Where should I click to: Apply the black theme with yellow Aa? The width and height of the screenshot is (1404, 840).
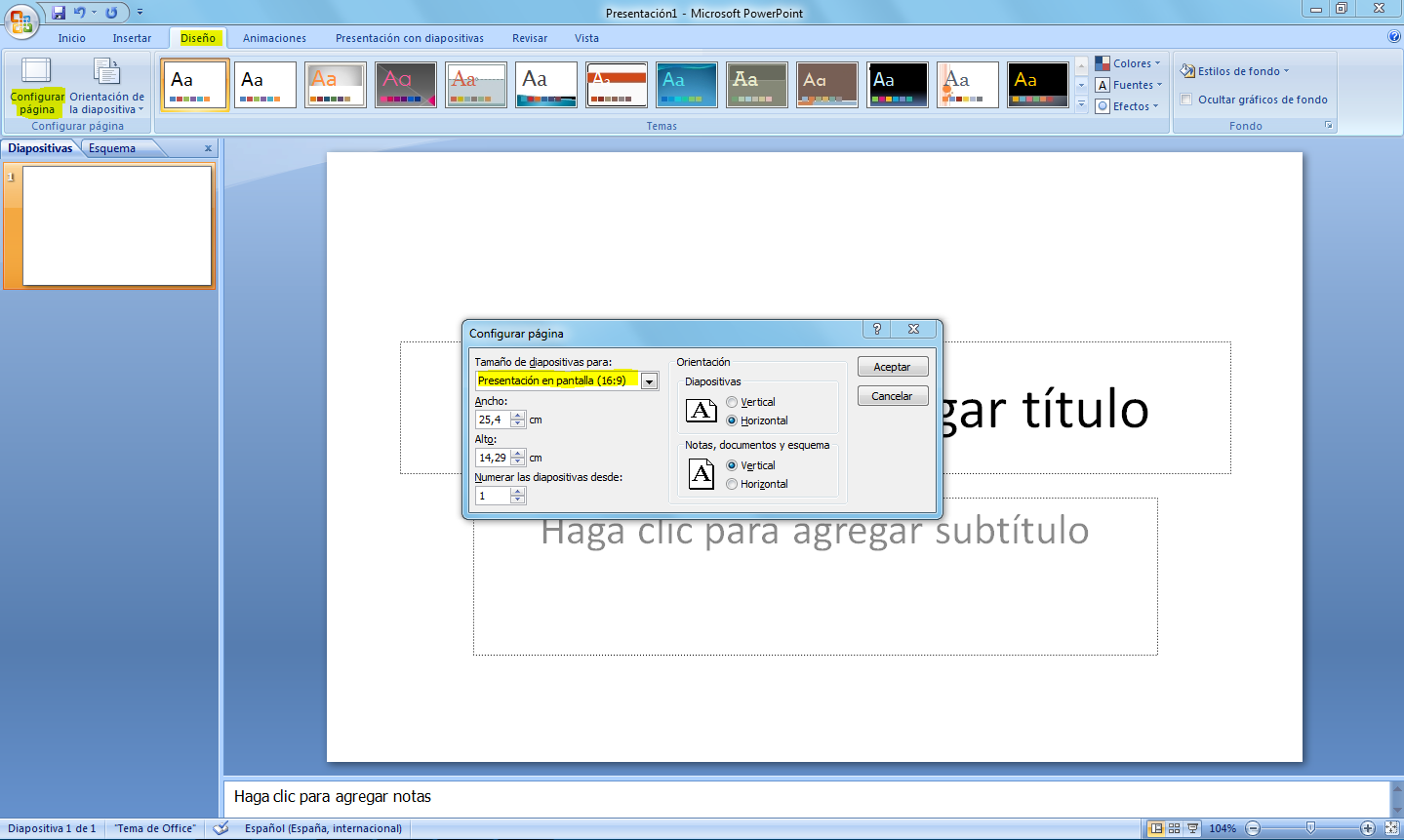tap(1038, 85)
